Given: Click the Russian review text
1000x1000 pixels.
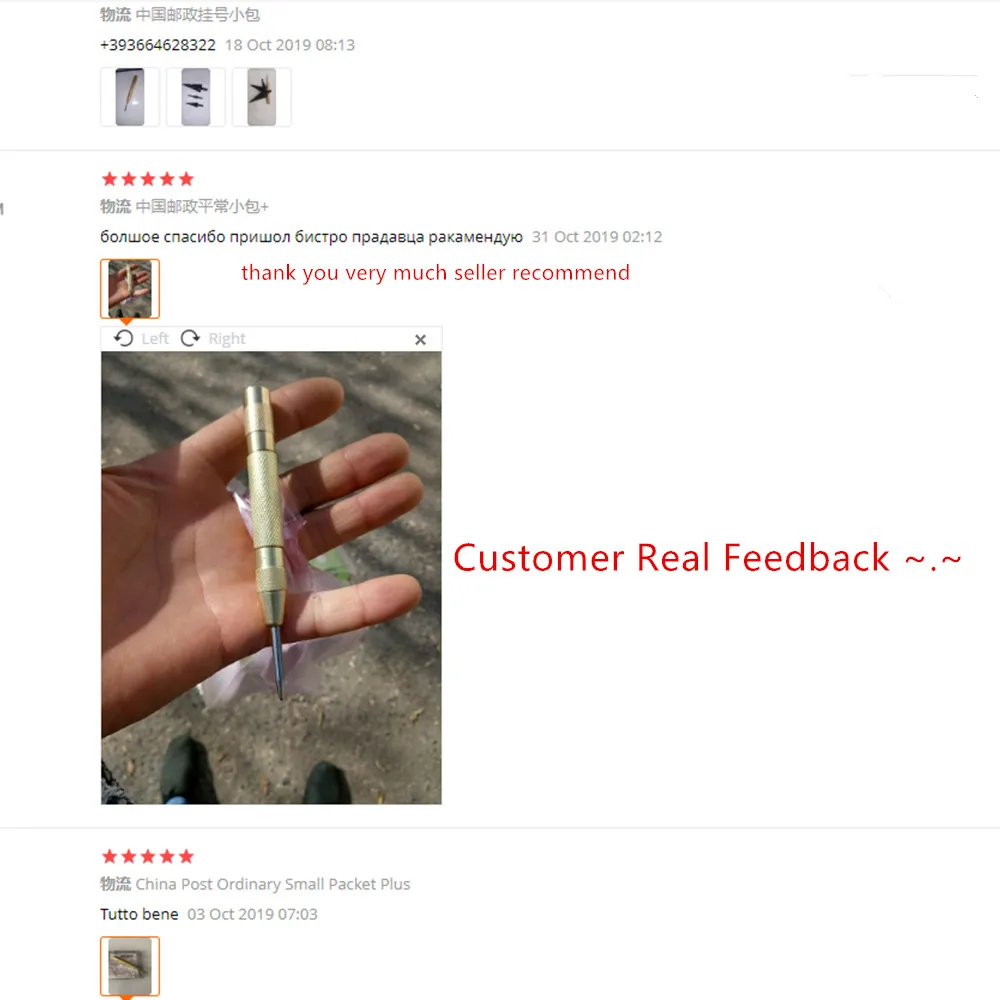Looking at the screenshot, I should pyautogui.click(x=311, y=237).
